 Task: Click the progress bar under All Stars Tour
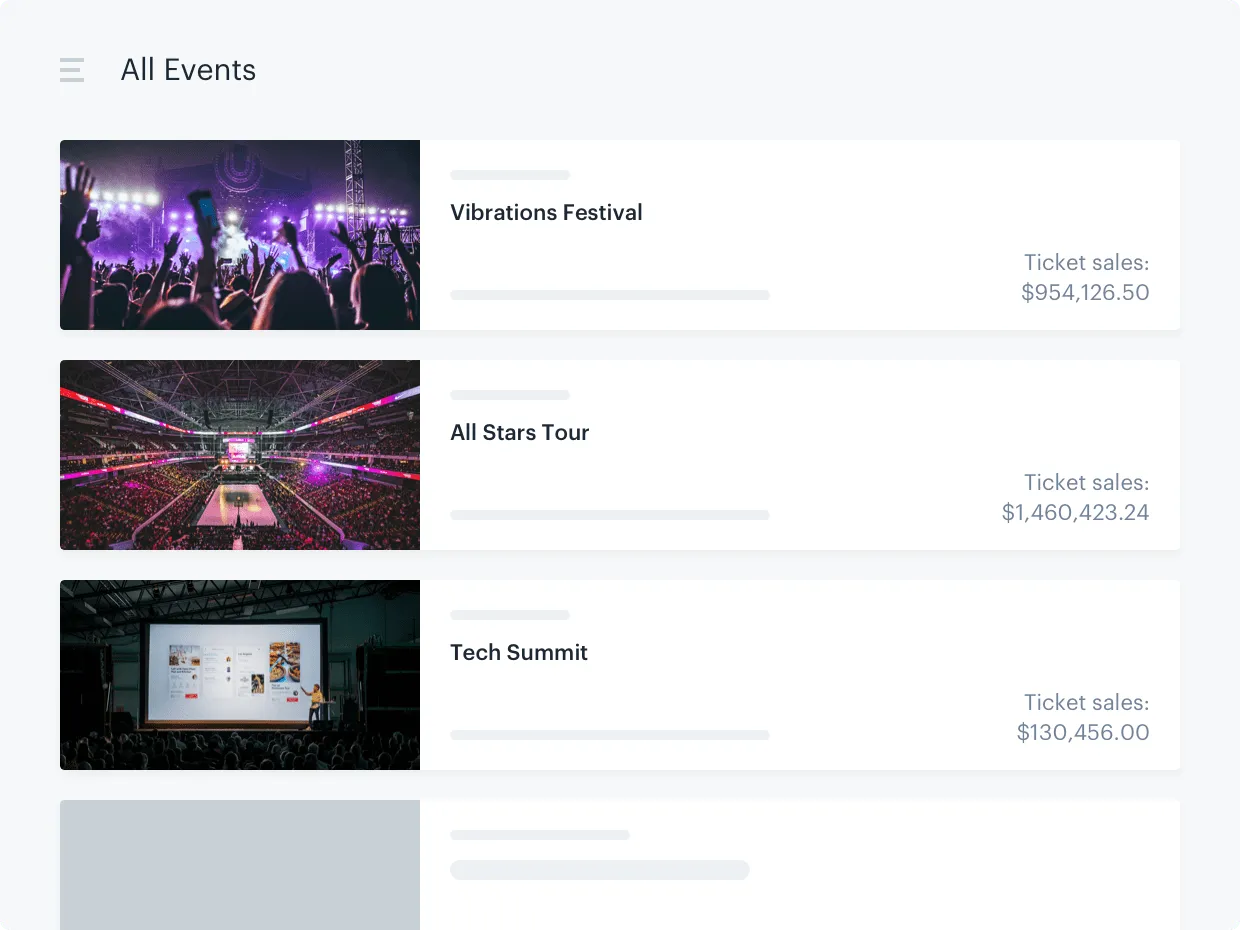[610, 515]
